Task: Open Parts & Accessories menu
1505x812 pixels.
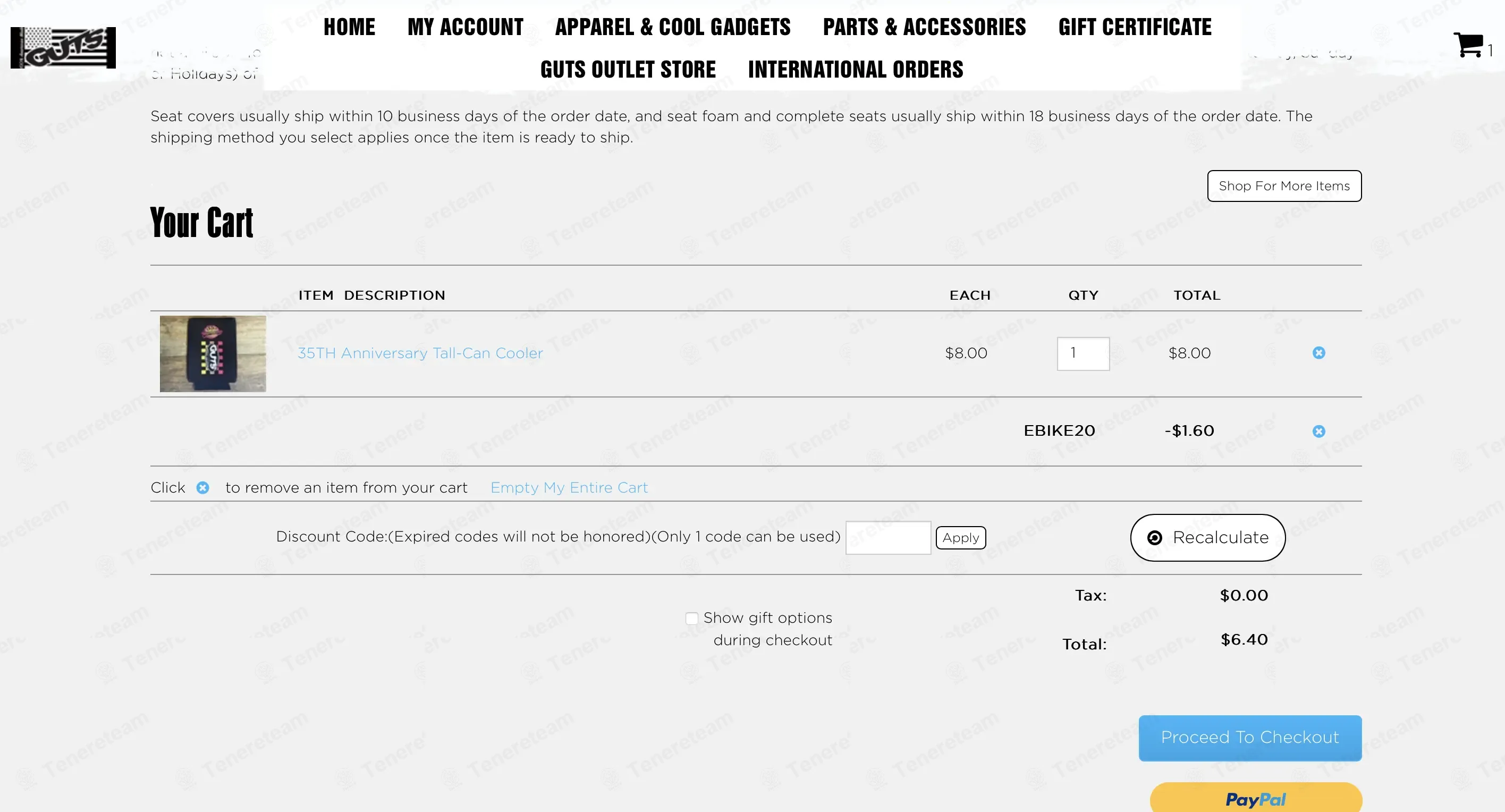Action: [x=924, y=27]
